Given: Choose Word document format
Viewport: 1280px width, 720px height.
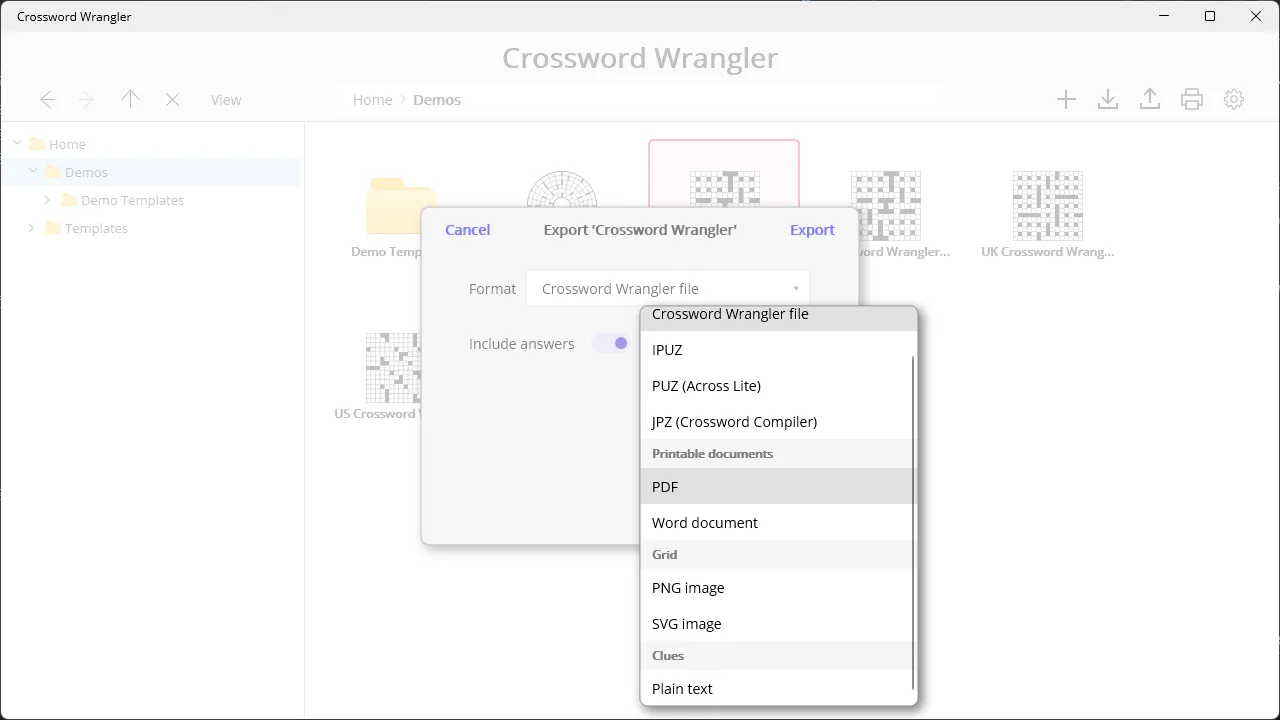Looking at the screenshot, I should point(777,523).
